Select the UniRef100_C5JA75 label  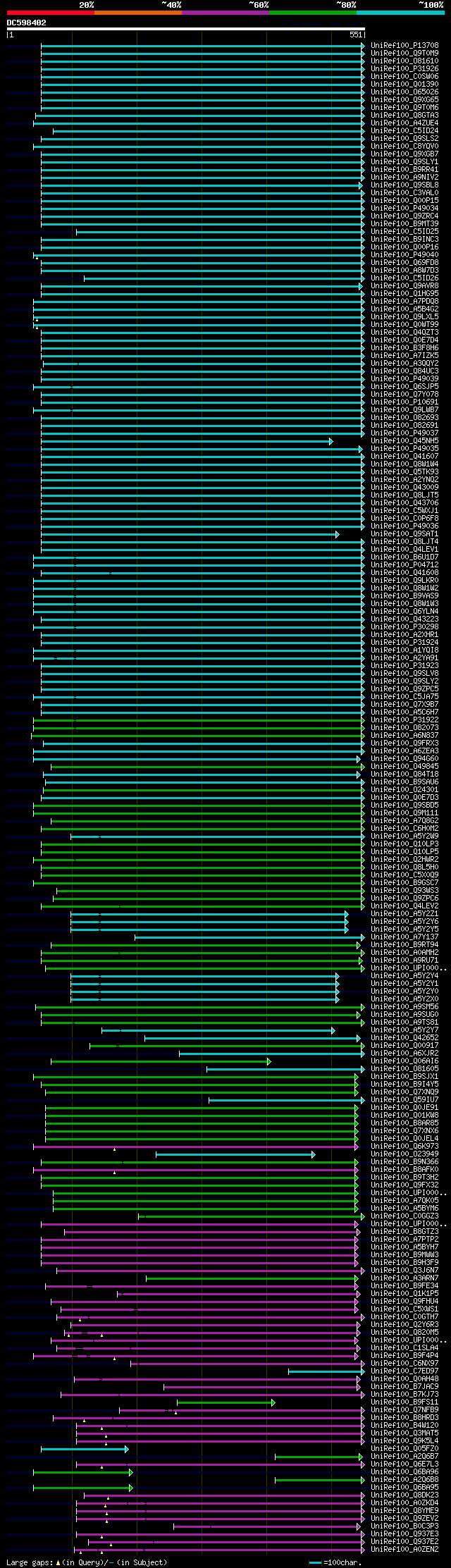click(404, 697)
